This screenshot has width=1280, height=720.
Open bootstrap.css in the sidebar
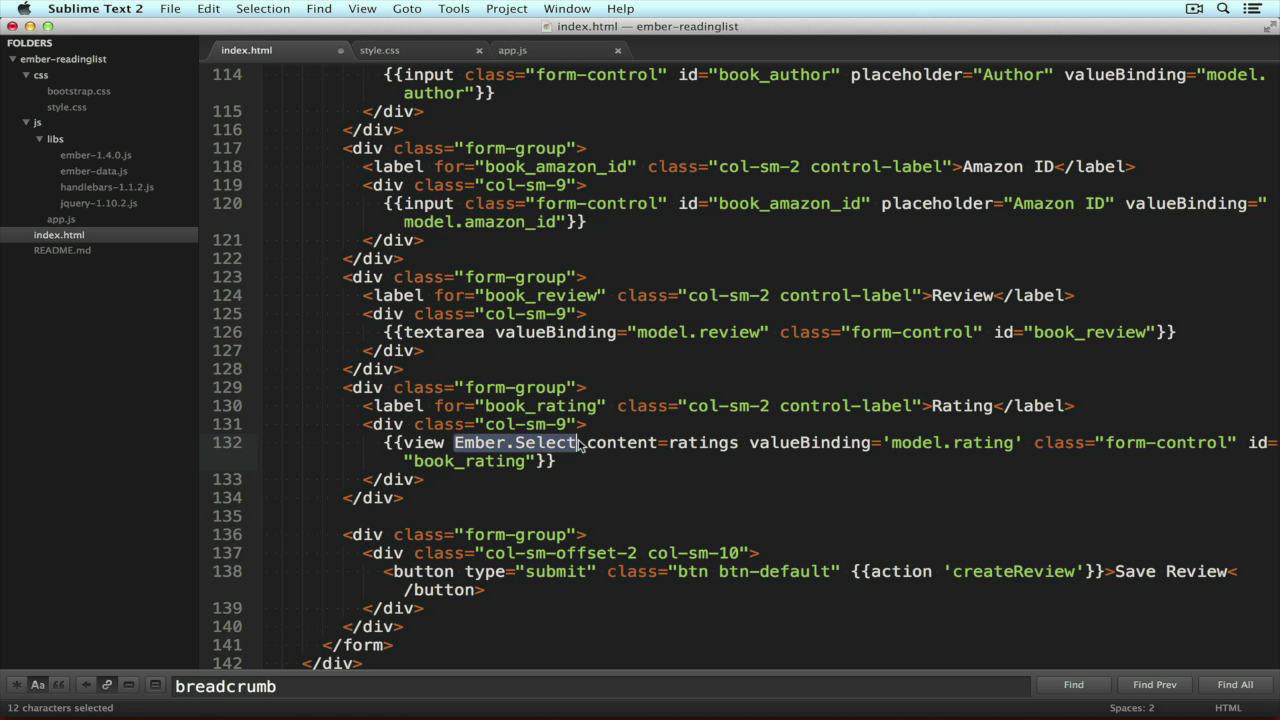point(79,91)
